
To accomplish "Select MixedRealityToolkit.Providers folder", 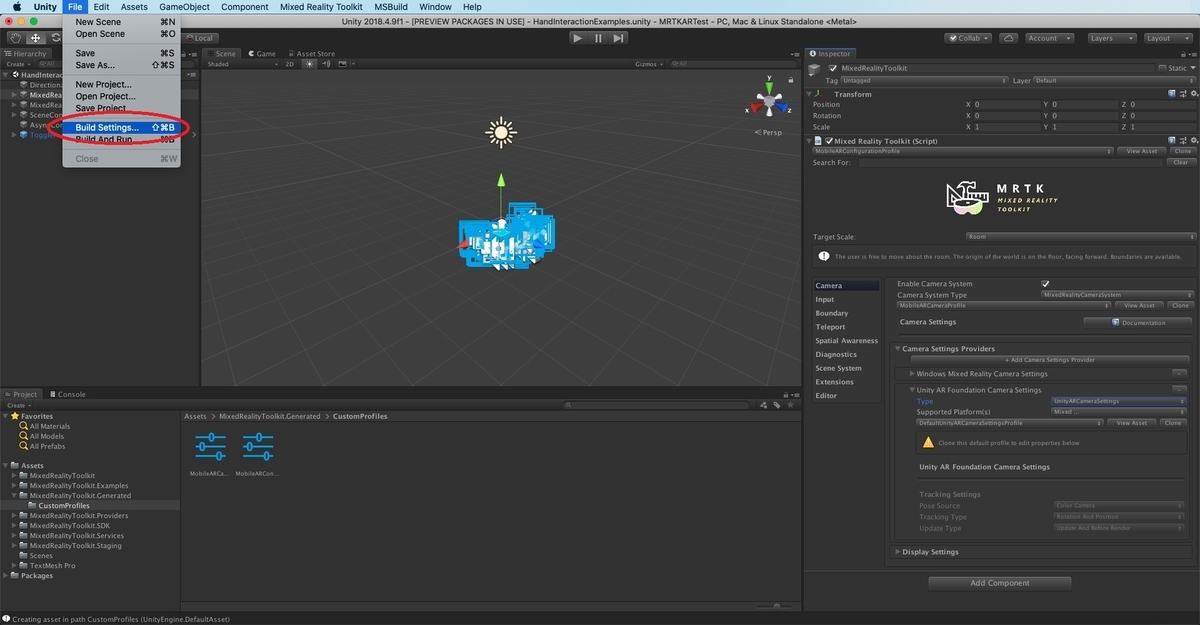I will tap(78, 516).
